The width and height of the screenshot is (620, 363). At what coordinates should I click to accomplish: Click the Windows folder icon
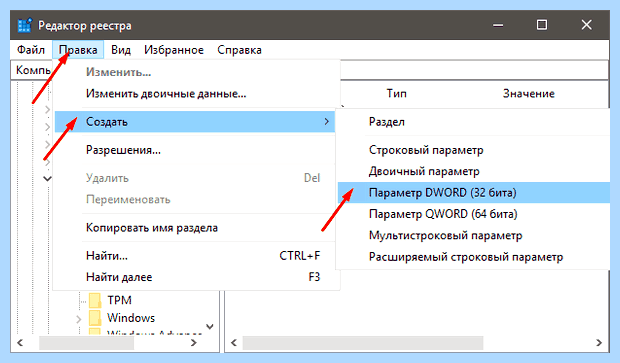95,318
